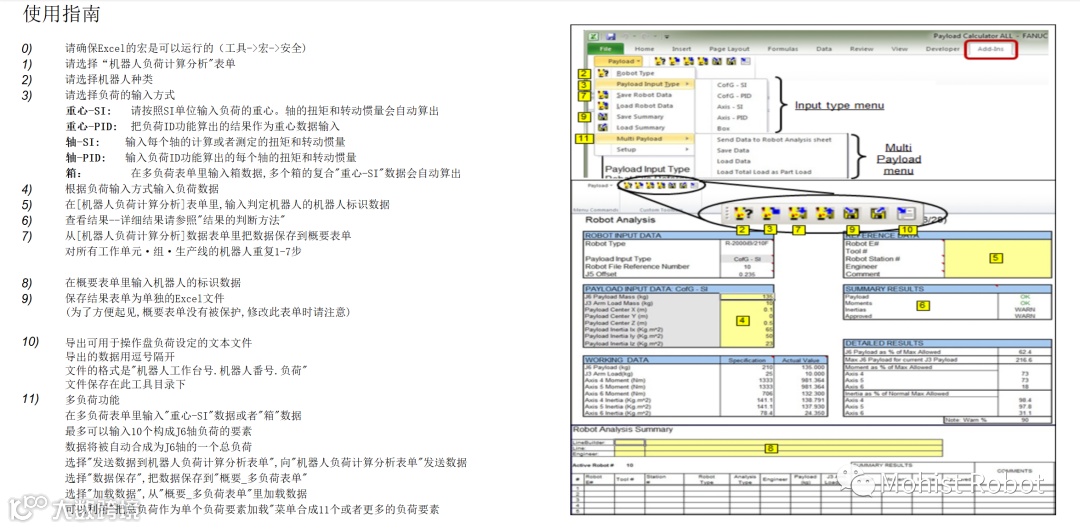Click the Note: Warn % value 90

click(1024, 419)
